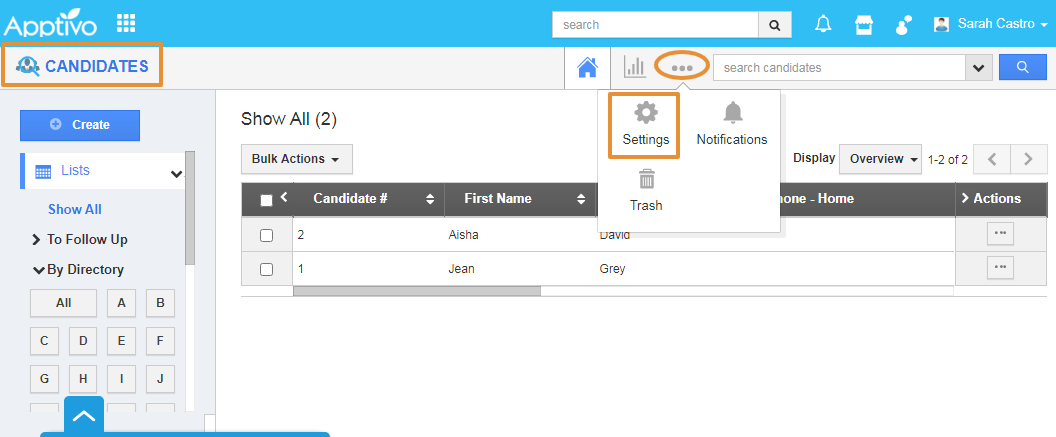
Task: Filter directory by letter C
Action: click(44, 341)
